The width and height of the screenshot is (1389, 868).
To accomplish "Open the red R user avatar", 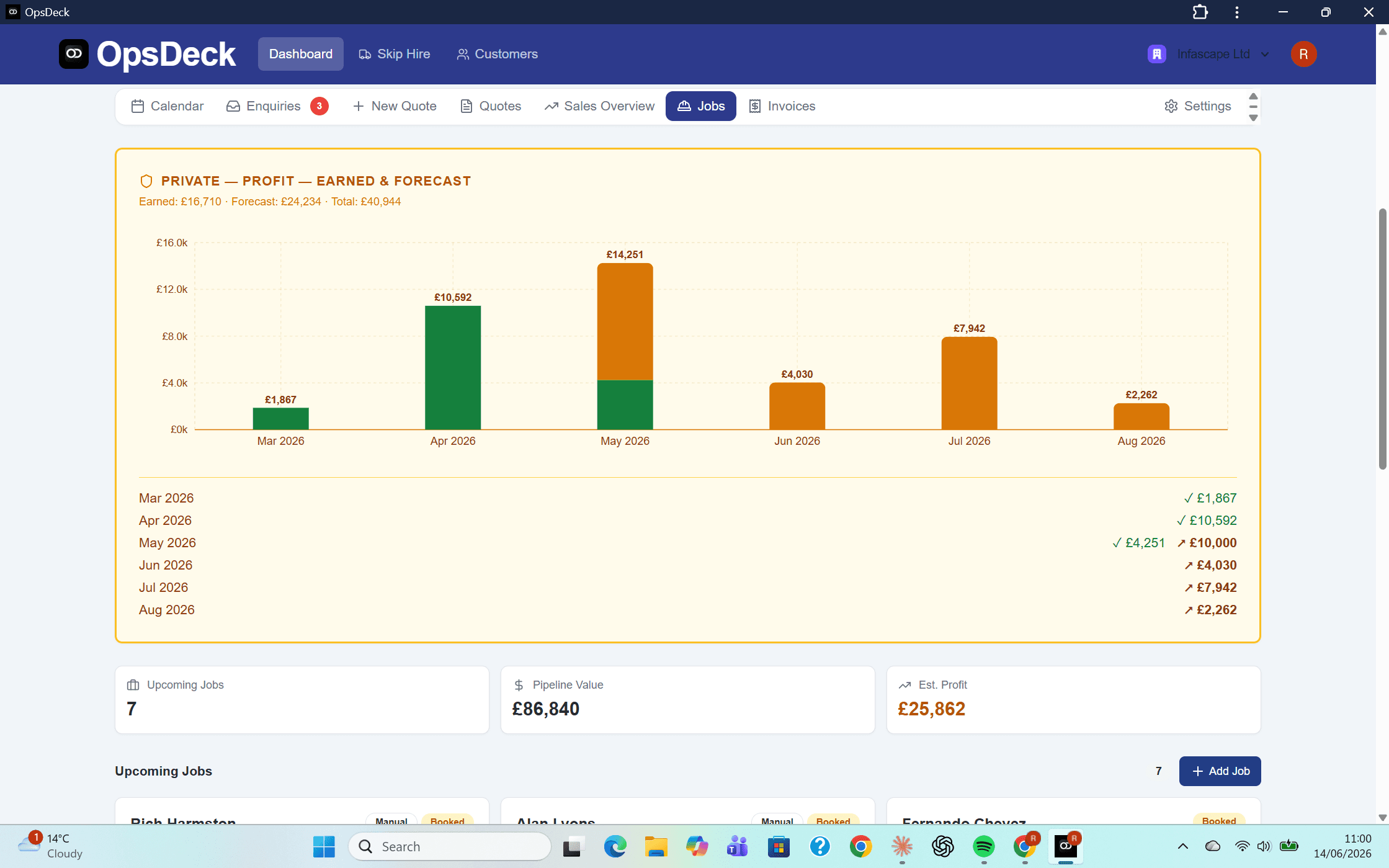I will 1304,54.
